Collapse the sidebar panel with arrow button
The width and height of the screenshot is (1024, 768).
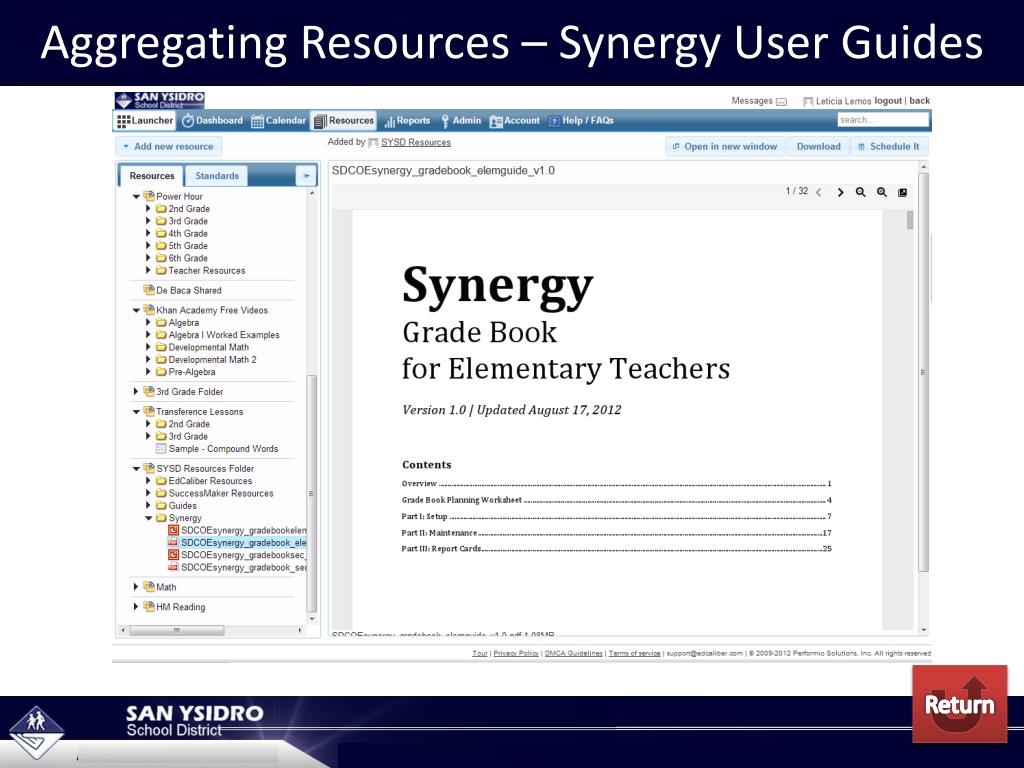(x=306, y=176)
